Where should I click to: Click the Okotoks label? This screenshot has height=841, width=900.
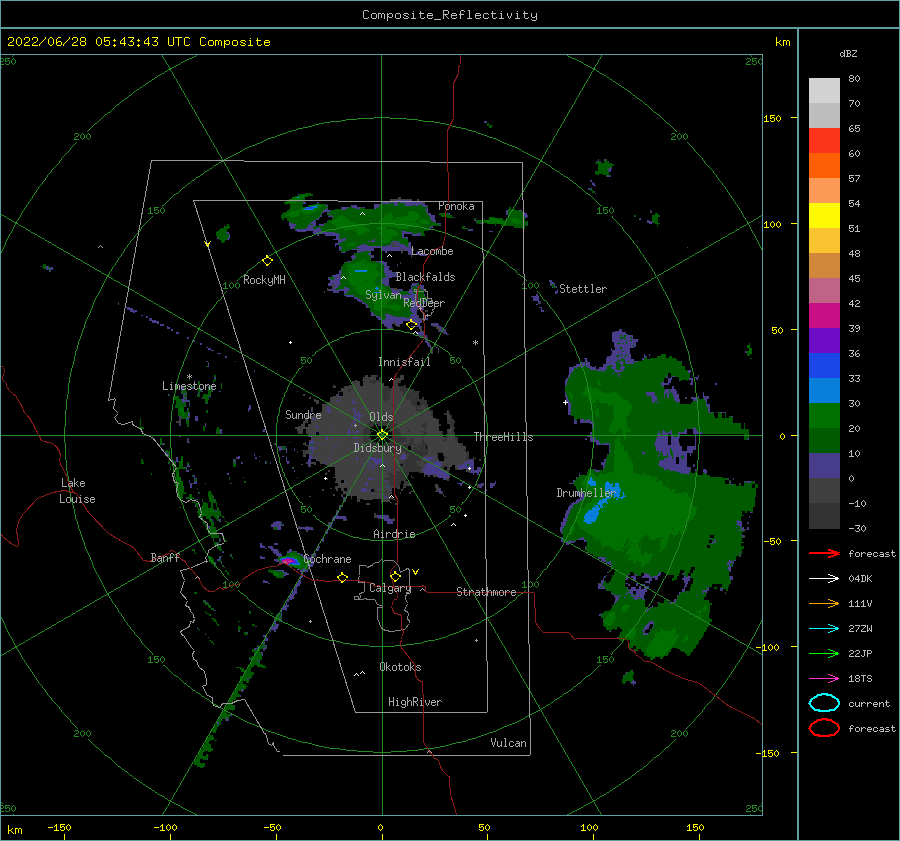pyautogui.click(x=400, y=667)
